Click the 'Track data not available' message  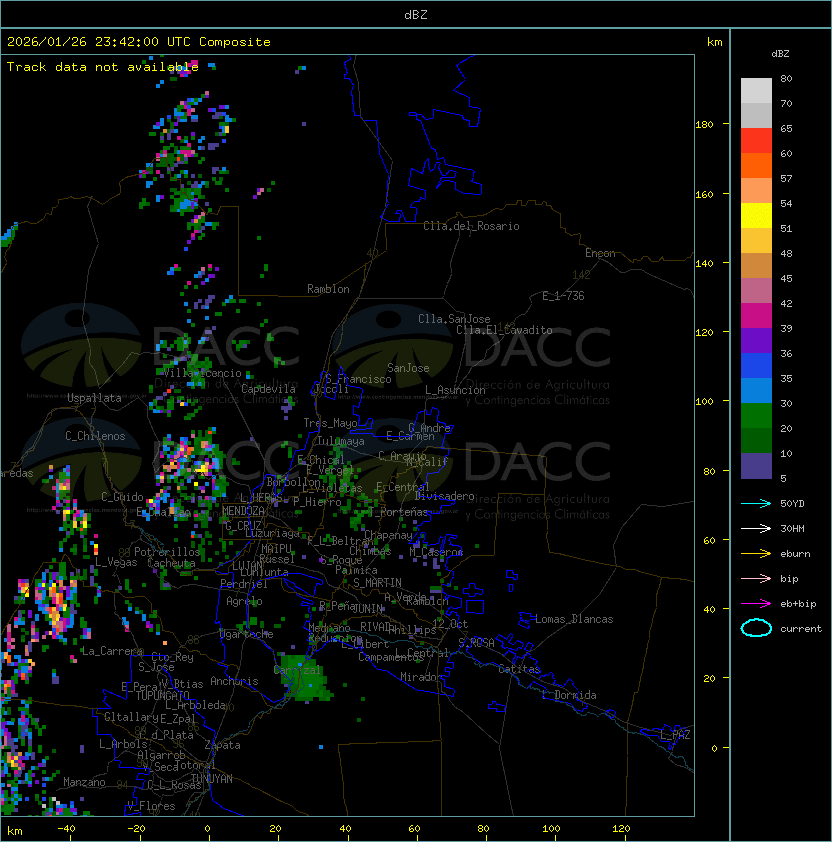[102, 67]
